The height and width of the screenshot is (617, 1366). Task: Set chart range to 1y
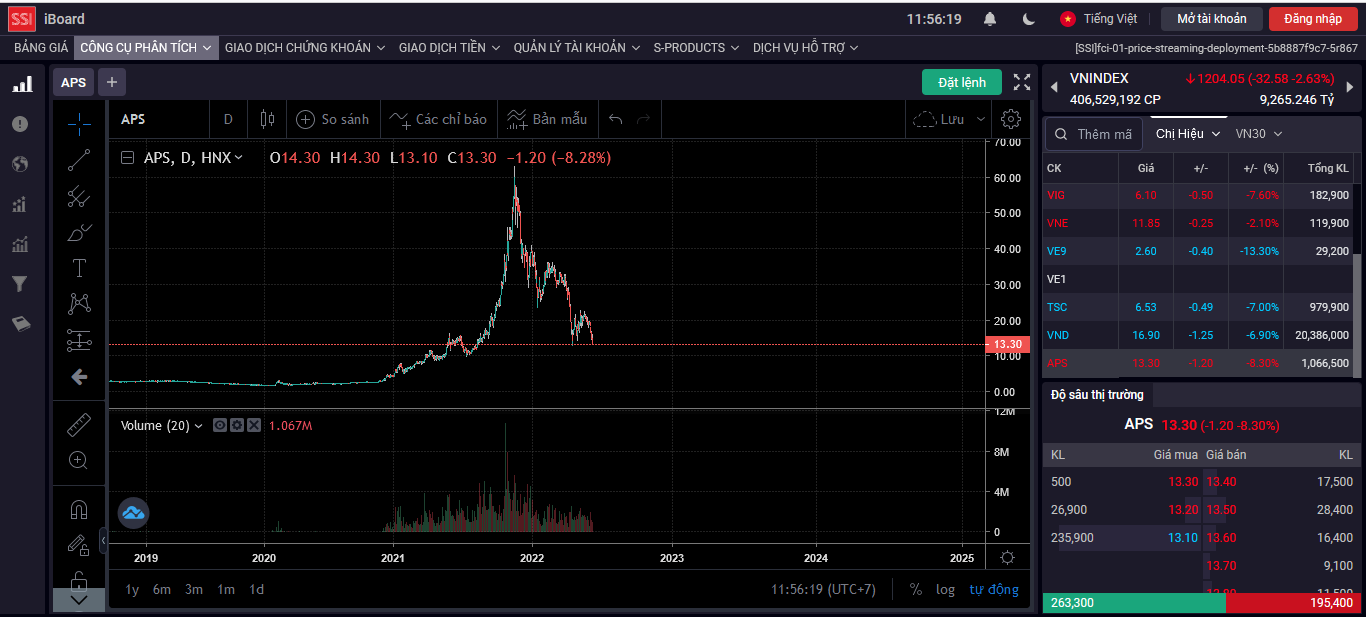(132, 589)
